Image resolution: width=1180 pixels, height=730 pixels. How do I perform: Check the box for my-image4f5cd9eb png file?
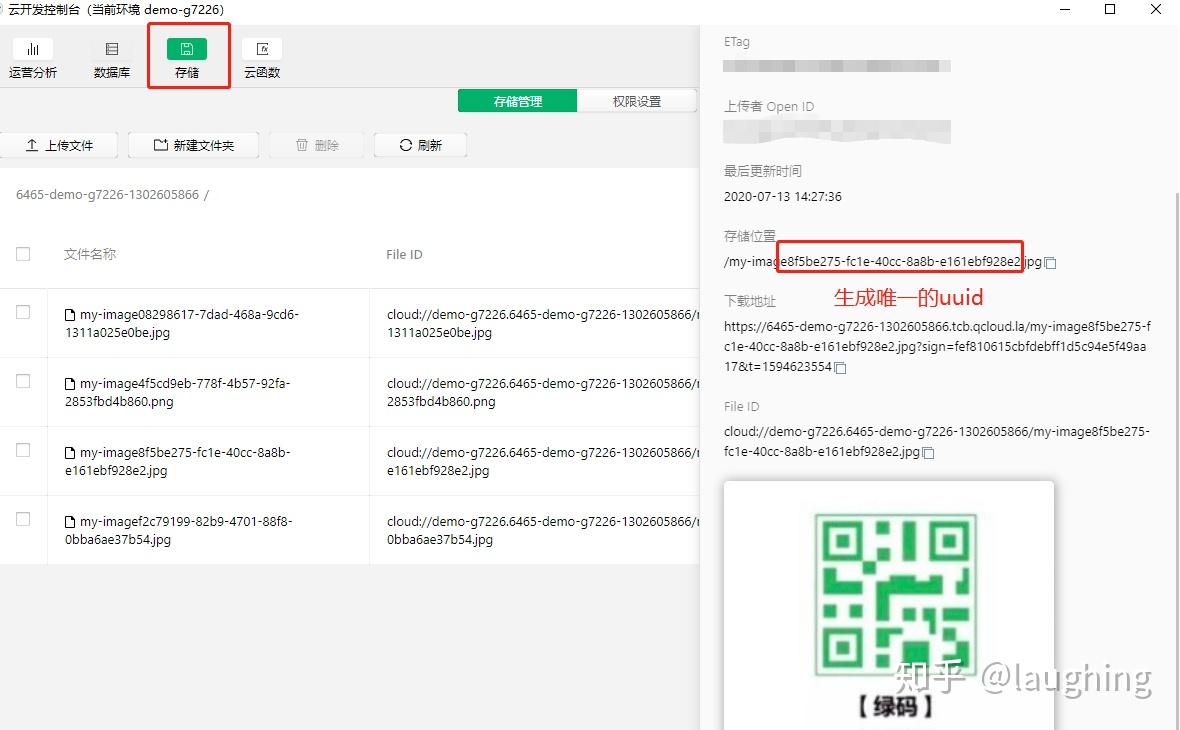(x=23, y=382)
